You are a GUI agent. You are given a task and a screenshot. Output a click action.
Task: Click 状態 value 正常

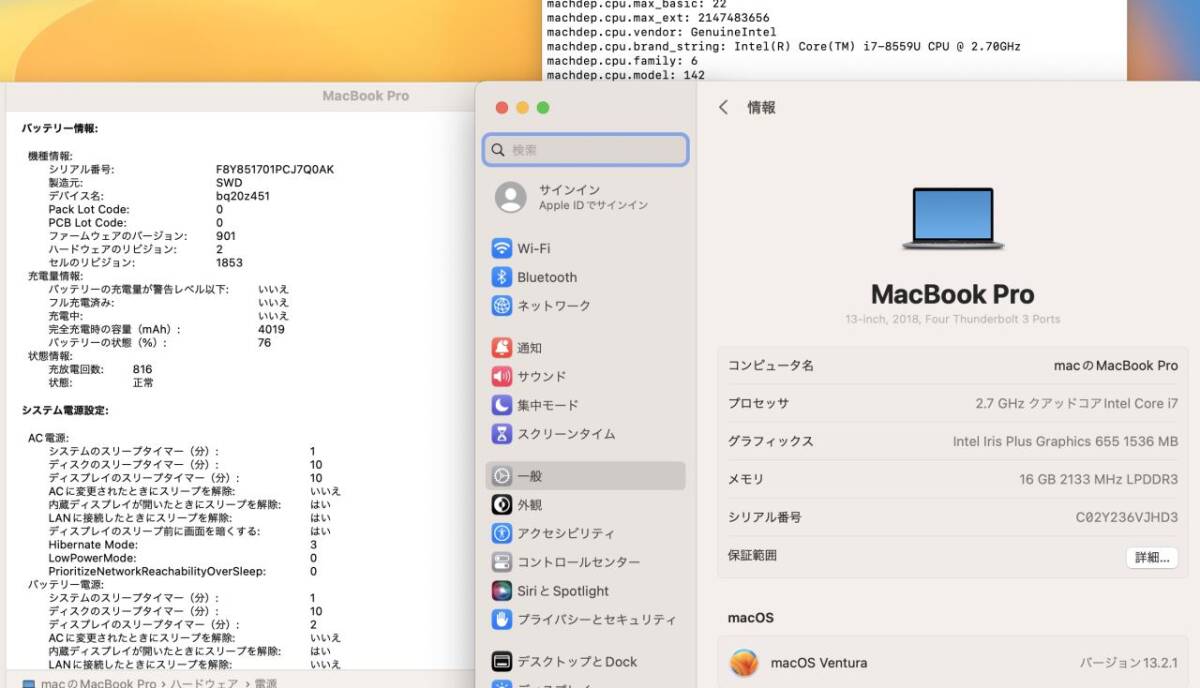(143, 382)
